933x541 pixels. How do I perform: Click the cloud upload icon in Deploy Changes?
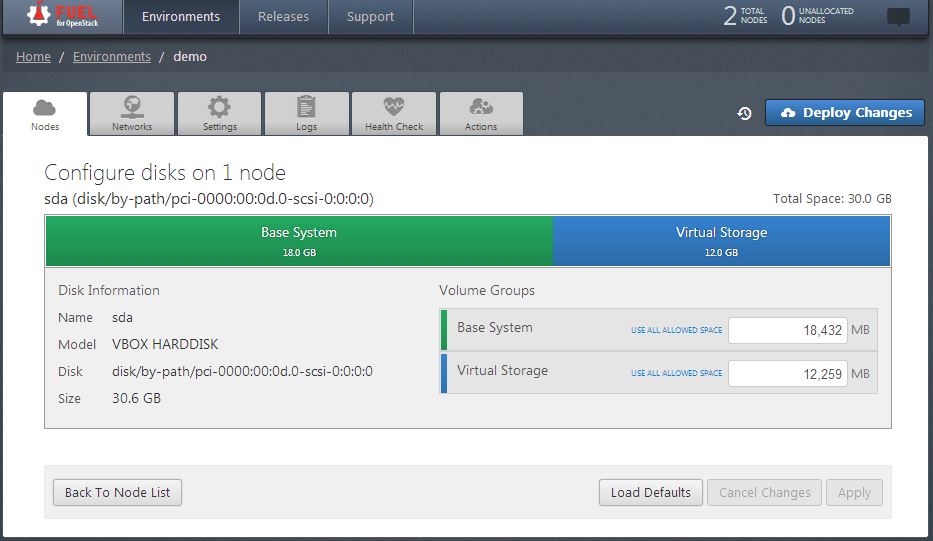point(788,112)
